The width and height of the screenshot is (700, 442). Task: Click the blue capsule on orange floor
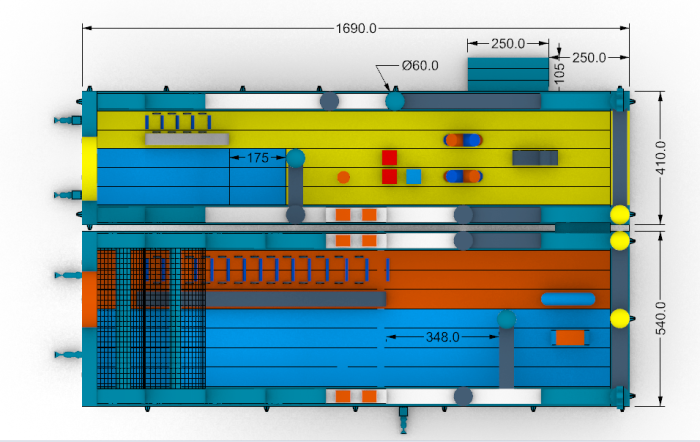coord(567,299)
